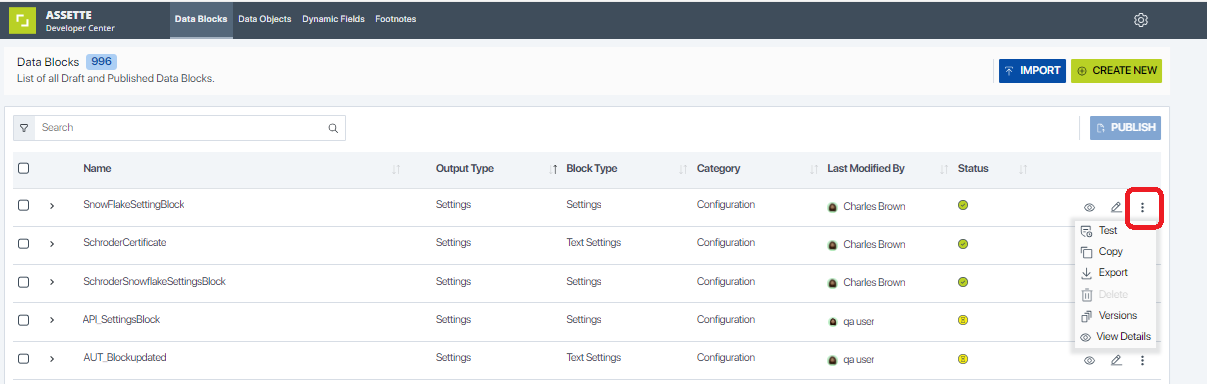
Task: Sort using Last Modified By arrows
Action: tap(944, 169)
